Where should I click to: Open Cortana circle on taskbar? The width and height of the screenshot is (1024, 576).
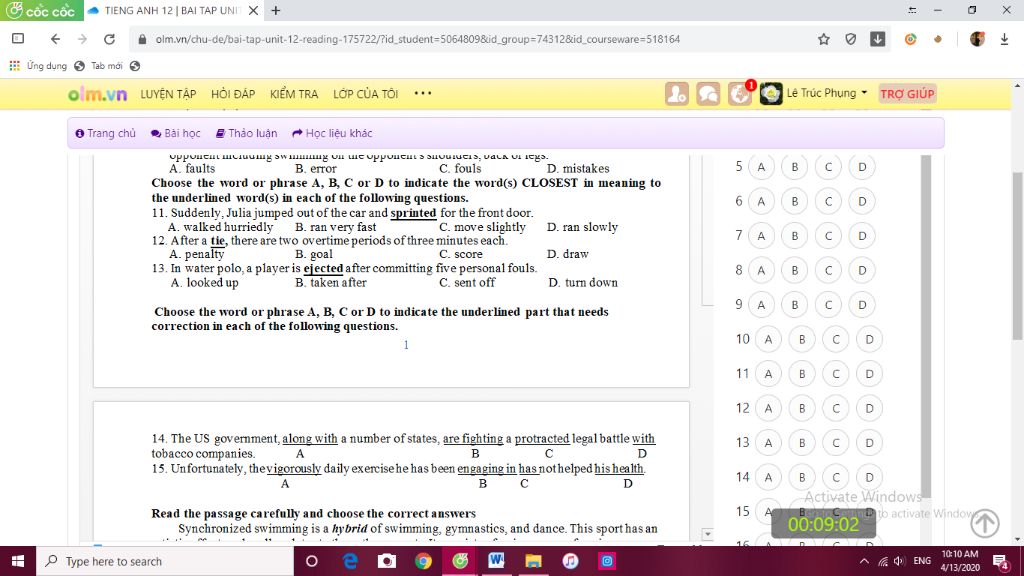(x=312, y=561)
